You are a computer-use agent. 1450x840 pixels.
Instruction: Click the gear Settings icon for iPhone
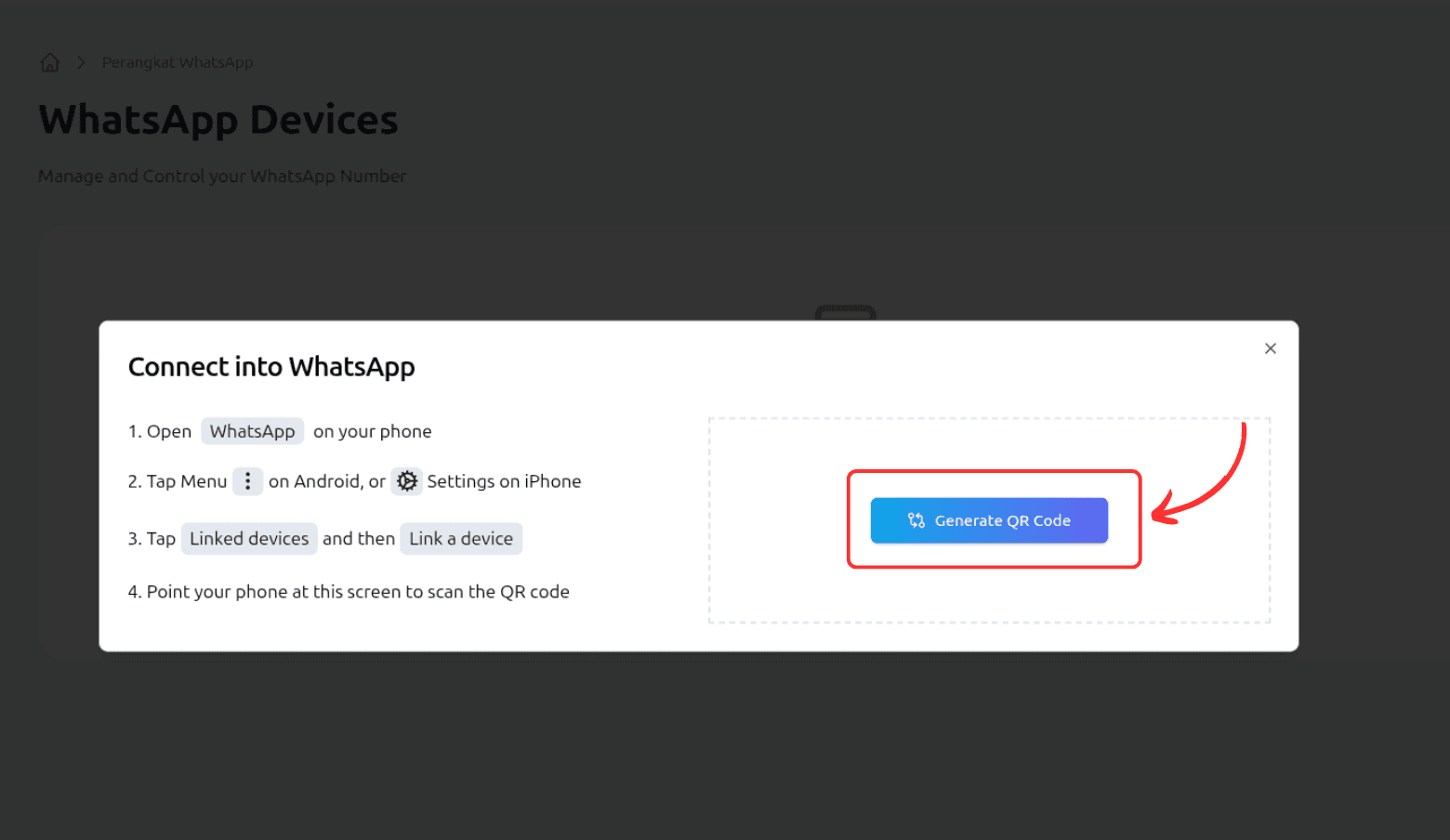click(407, 481)
